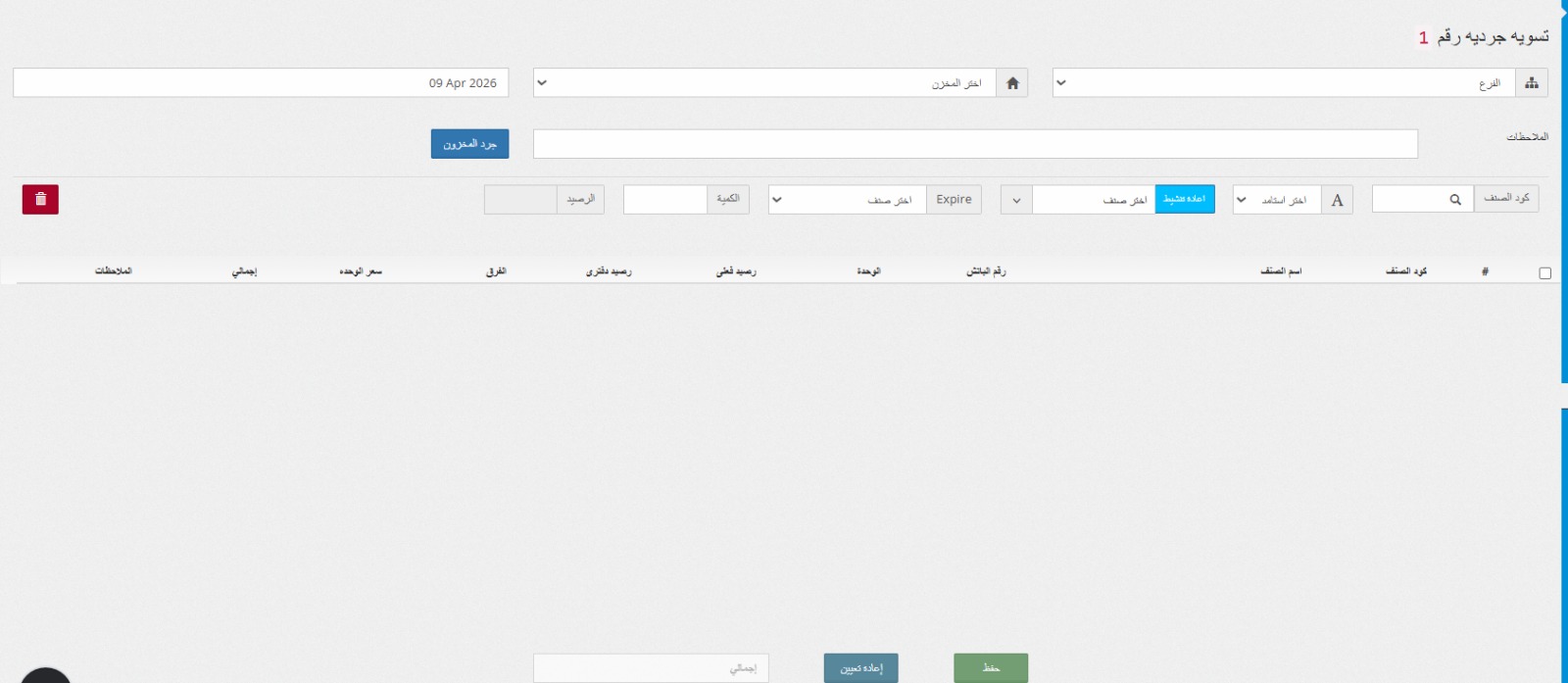This screenshot has height=683, width=1568.
Task: Open the branch (الفرع) dropdown
Action: tap(1284, 83)
